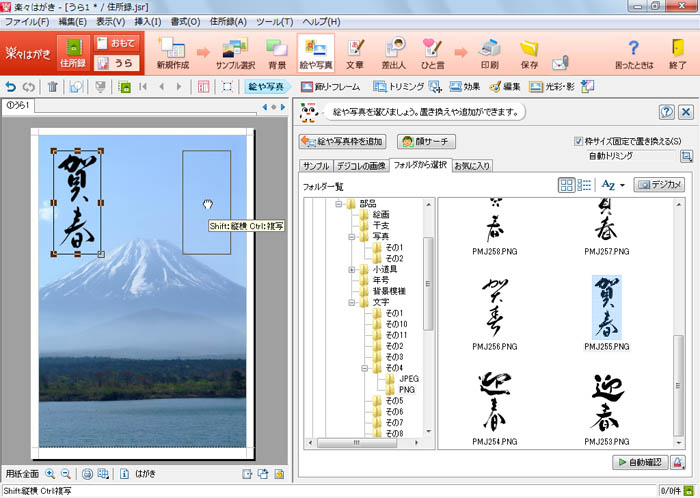Click the 困ったときは help icon
This screenshot has width=700, height=498.
pyautogui.click(x=632, y=52)
